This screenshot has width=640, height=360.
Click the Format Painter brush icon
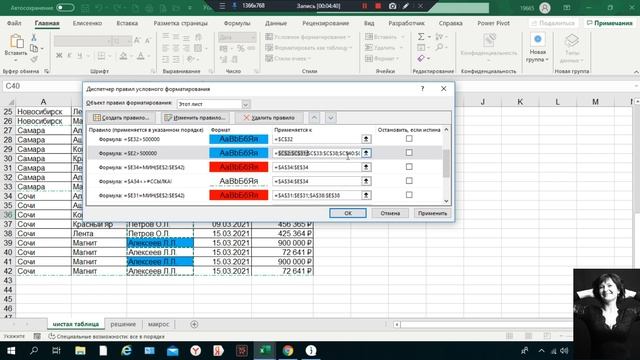(34, 59)
